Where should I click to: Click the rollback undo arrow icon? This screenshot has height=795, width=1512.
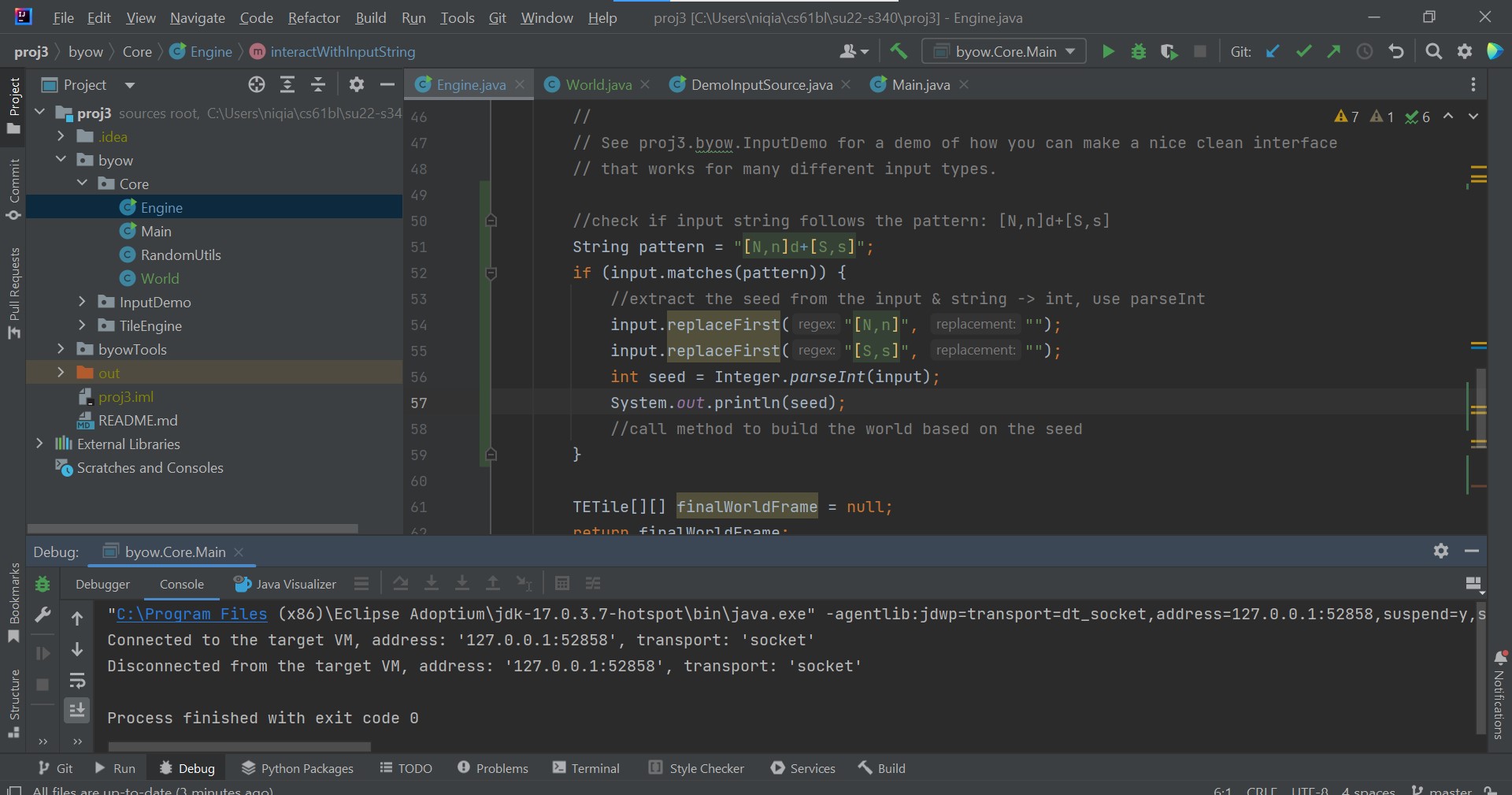(1396, 52)
